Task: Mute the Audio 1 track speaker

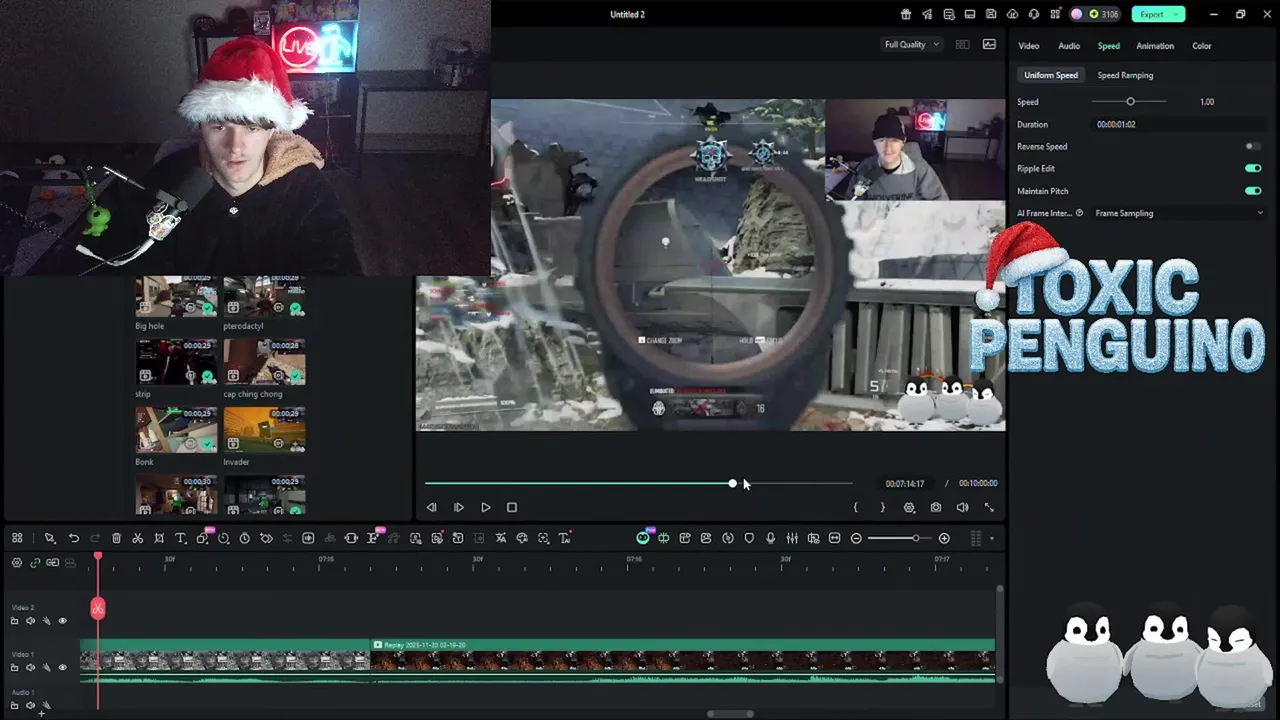Action: (30, 706)
